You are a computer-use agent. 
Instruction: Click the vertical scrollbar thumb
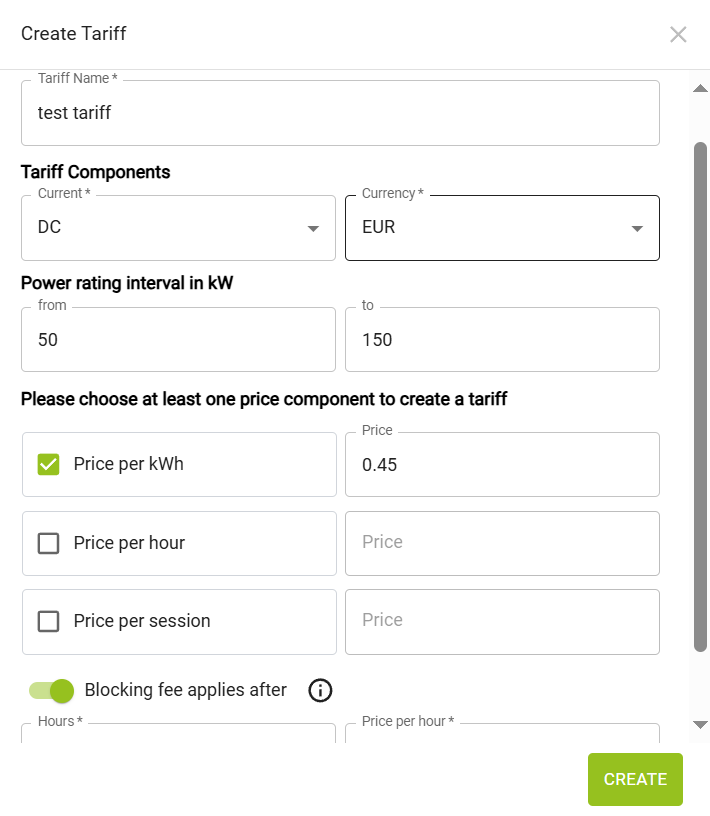(700, 397)
